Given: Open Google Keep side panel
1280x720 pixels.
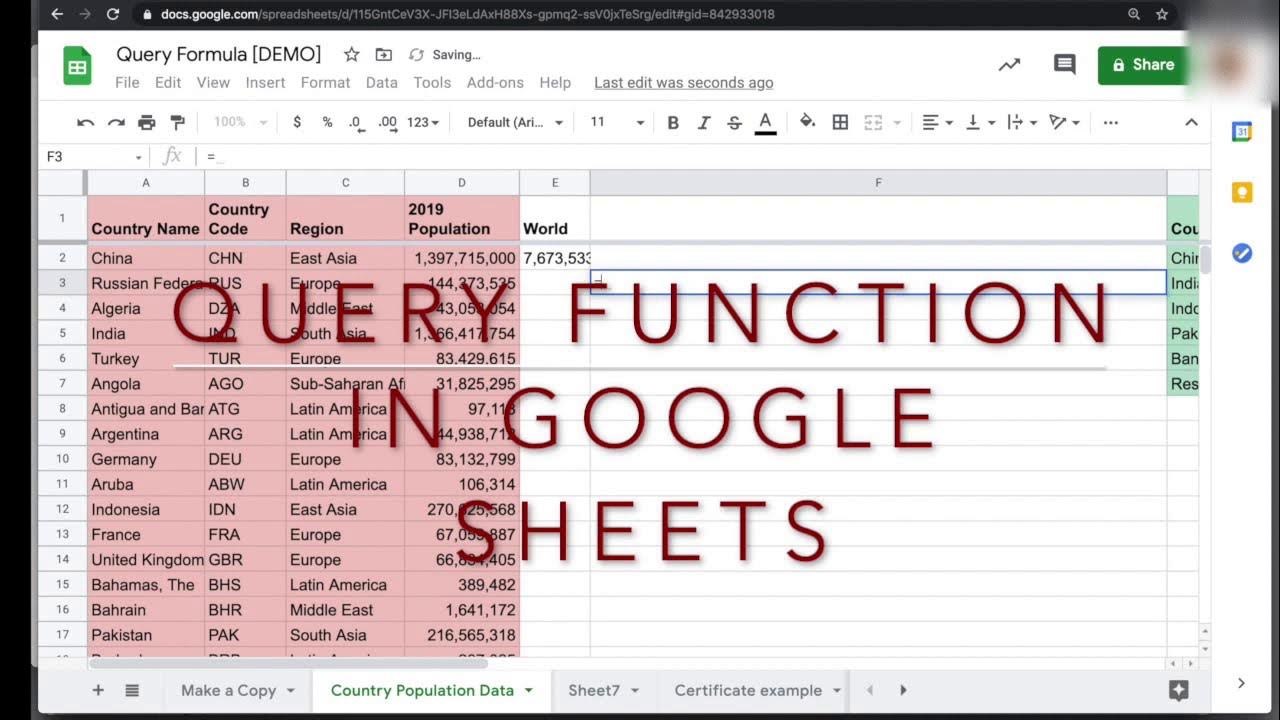Looking at the screenshot, I should click(x=1242, y=193).
